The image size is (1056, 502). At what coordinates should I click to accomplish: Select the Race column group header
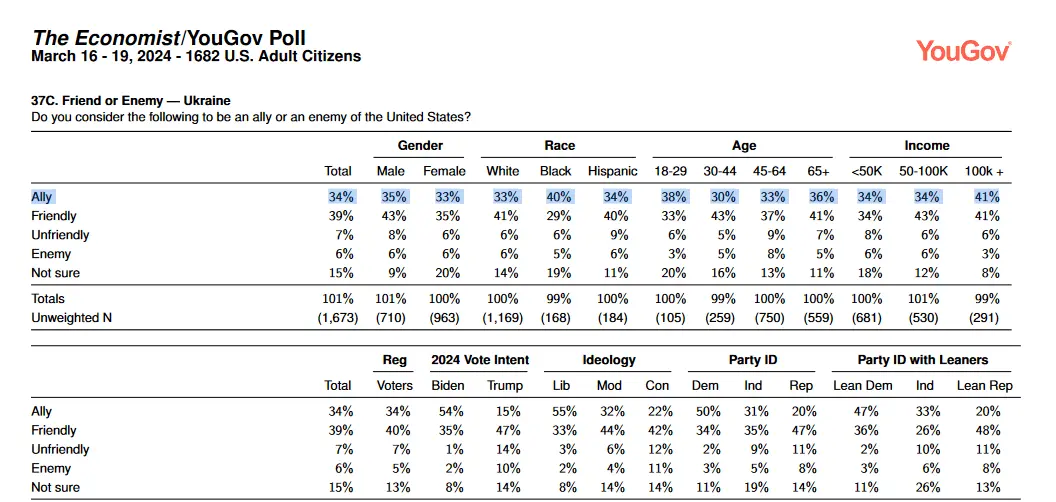[559, 145]
